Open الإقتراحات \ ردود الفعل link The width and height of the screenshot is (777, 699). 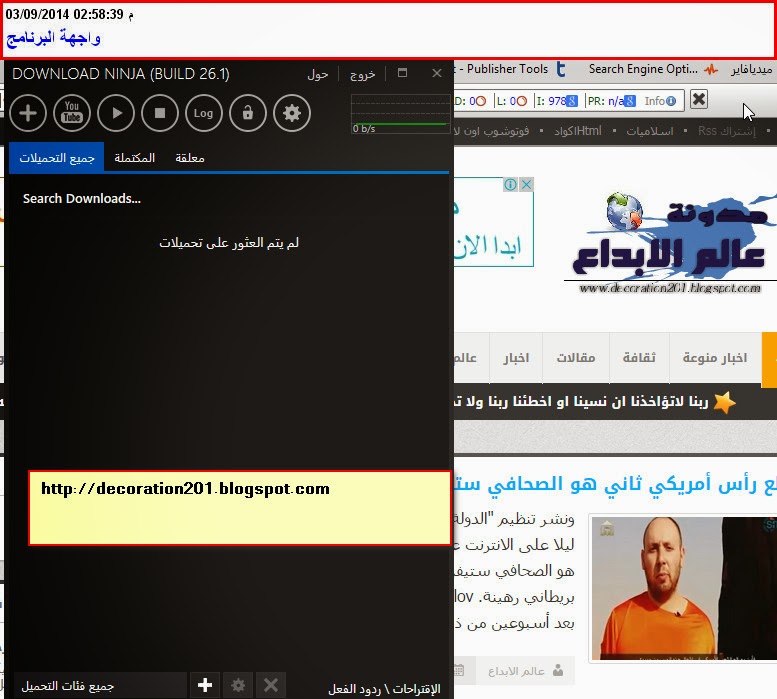tap(384, 689)
